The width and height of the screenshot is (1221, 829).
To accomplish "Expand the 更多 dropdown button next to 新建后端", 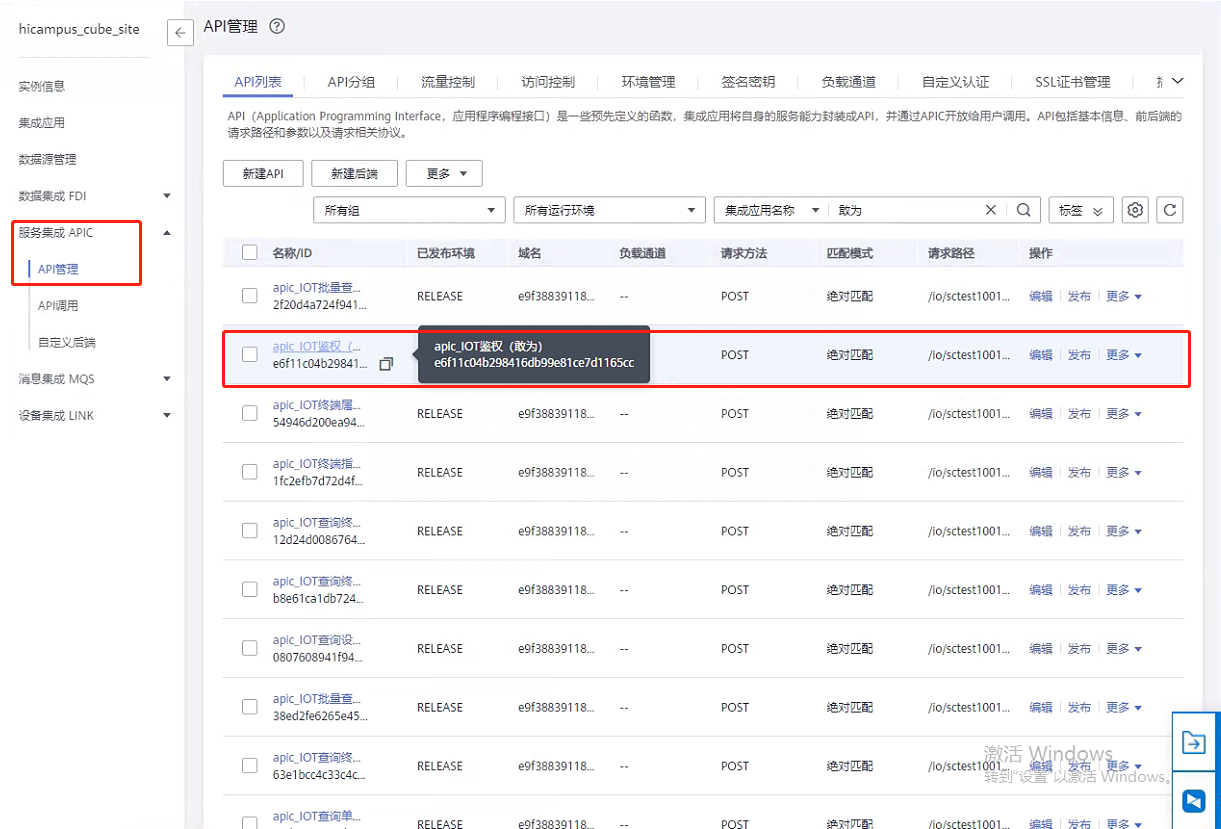I will (x=444, y=173).
